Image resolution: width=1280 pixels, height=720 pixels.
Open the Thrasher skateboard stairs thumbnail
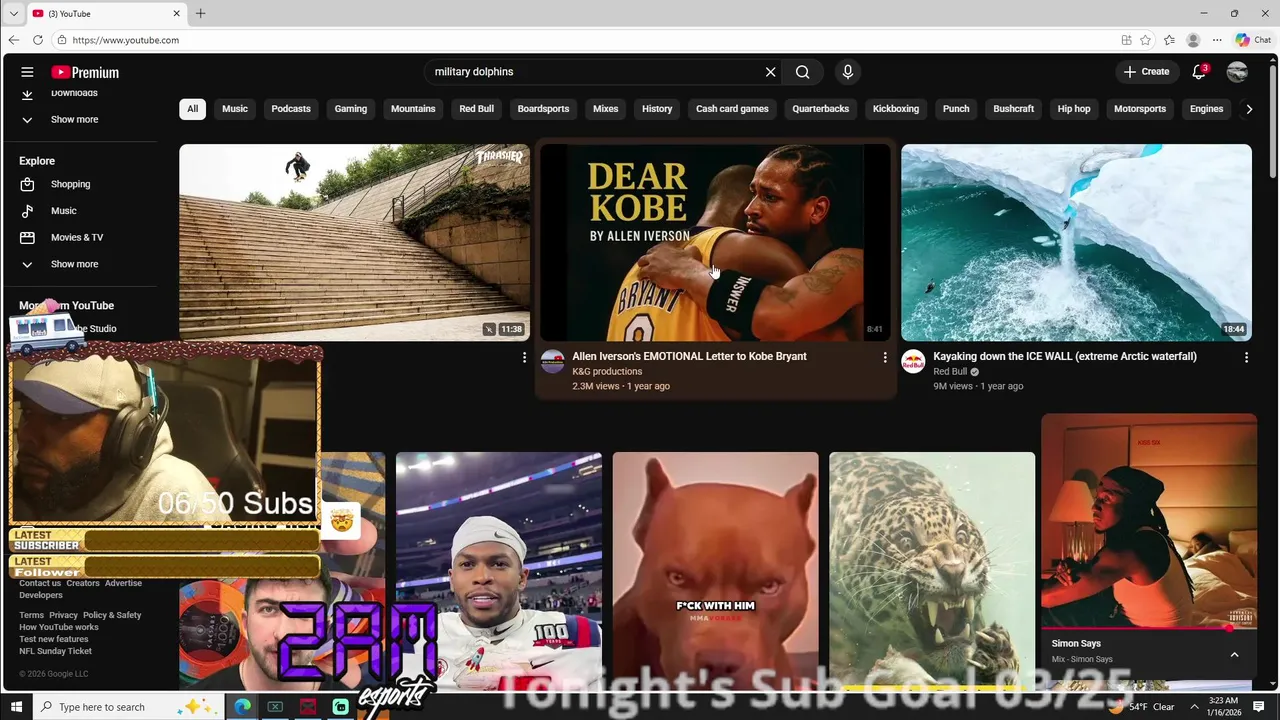coord(354,242)
